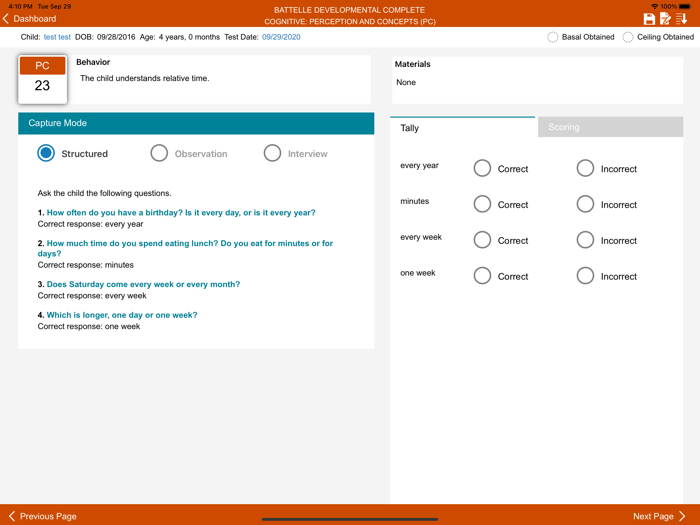Click the 'minutes' tally label
Image resolution: width=700 pixels, height=525 pixels.
(414, 201)
